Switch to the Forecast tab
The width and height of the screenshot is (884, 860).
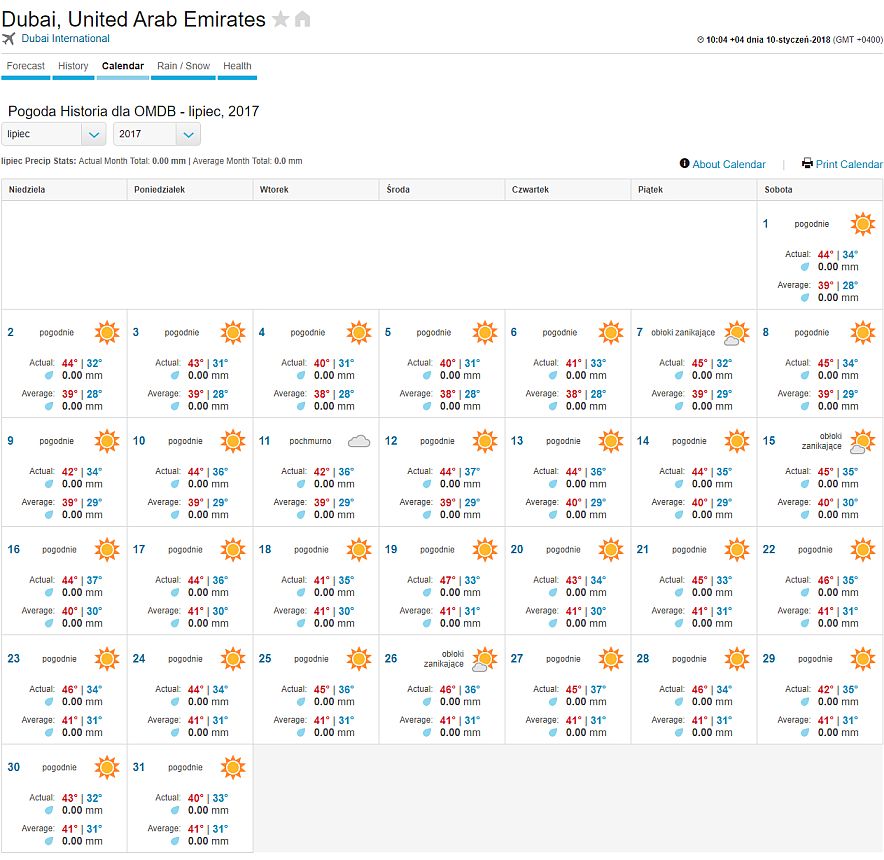(x=25, y=66)
